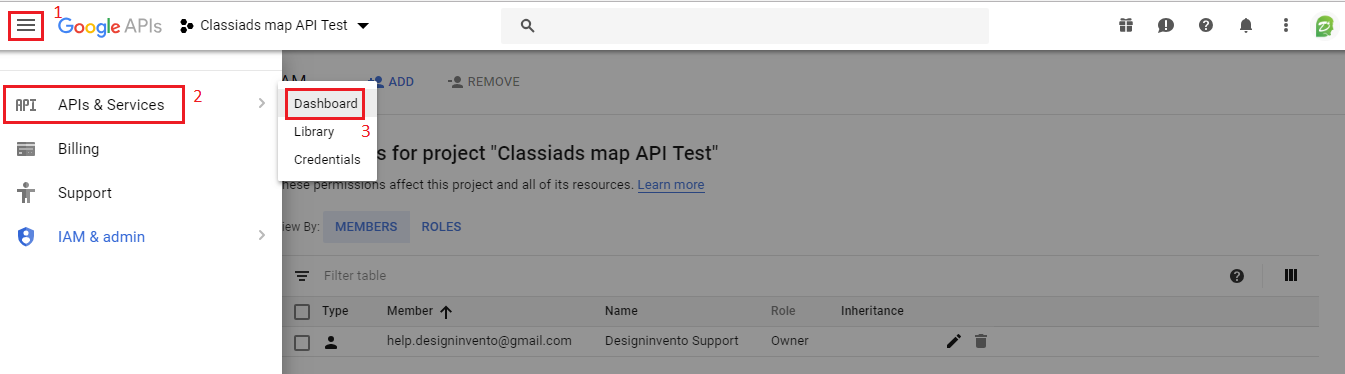
Task: Toggle the select-all checkbox in table header
Action: (302, 312)
